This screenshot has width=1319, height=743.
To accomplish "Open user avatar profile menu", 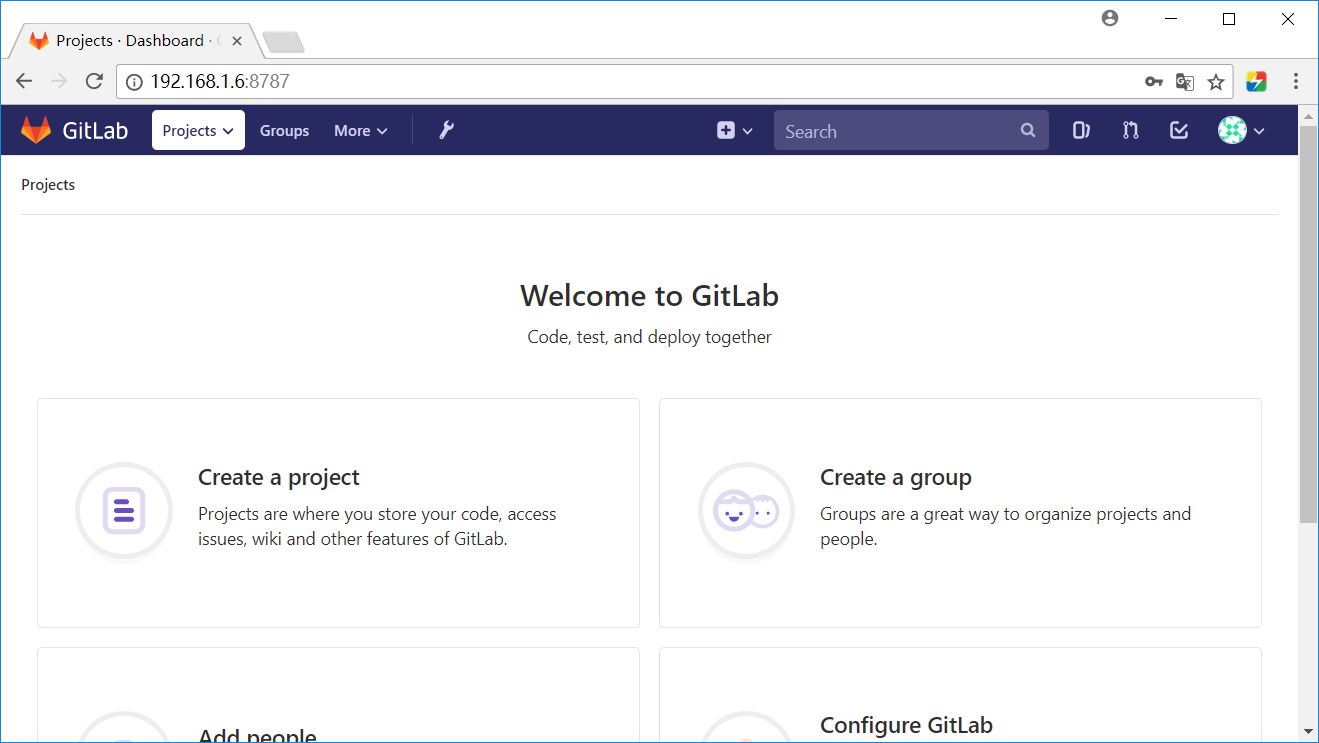I will click(x=1241, y=130).
